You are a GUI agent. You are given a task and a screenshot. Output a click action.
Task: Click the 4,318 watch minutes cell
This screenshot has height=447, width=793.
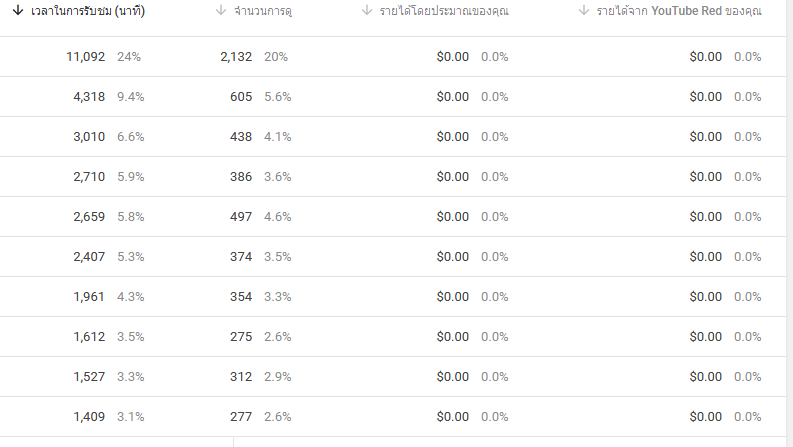point(89,97)
